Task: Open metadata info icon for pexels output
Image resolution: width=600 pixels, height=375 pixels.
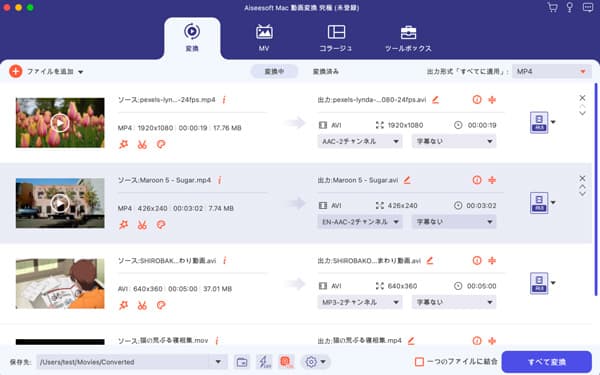Action: [477, 100]
